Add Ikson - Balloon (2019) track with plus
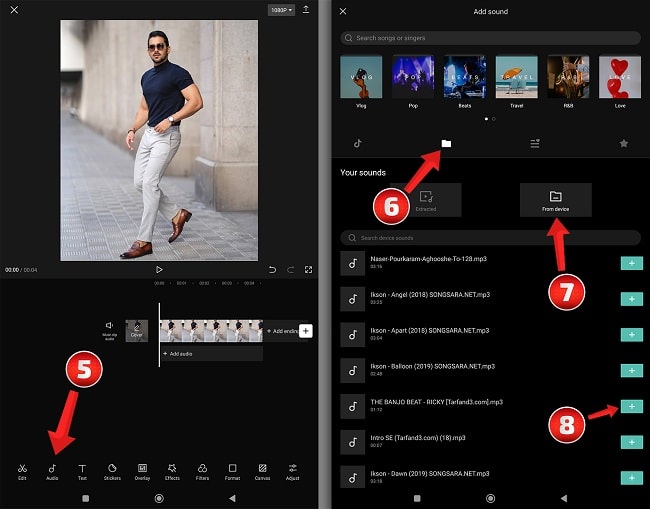The height and width of the screenshot is (509, 650). pyautogui.click(x=632, y=370)
